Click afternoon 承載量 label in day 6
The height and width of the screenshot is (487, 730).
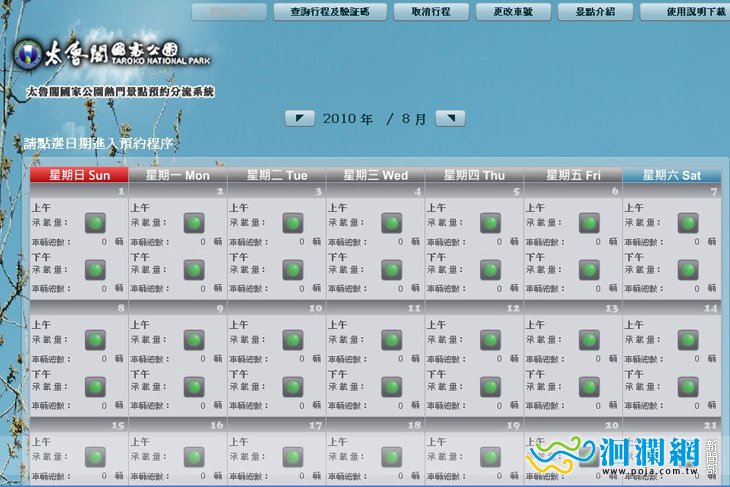pos(543,270)
